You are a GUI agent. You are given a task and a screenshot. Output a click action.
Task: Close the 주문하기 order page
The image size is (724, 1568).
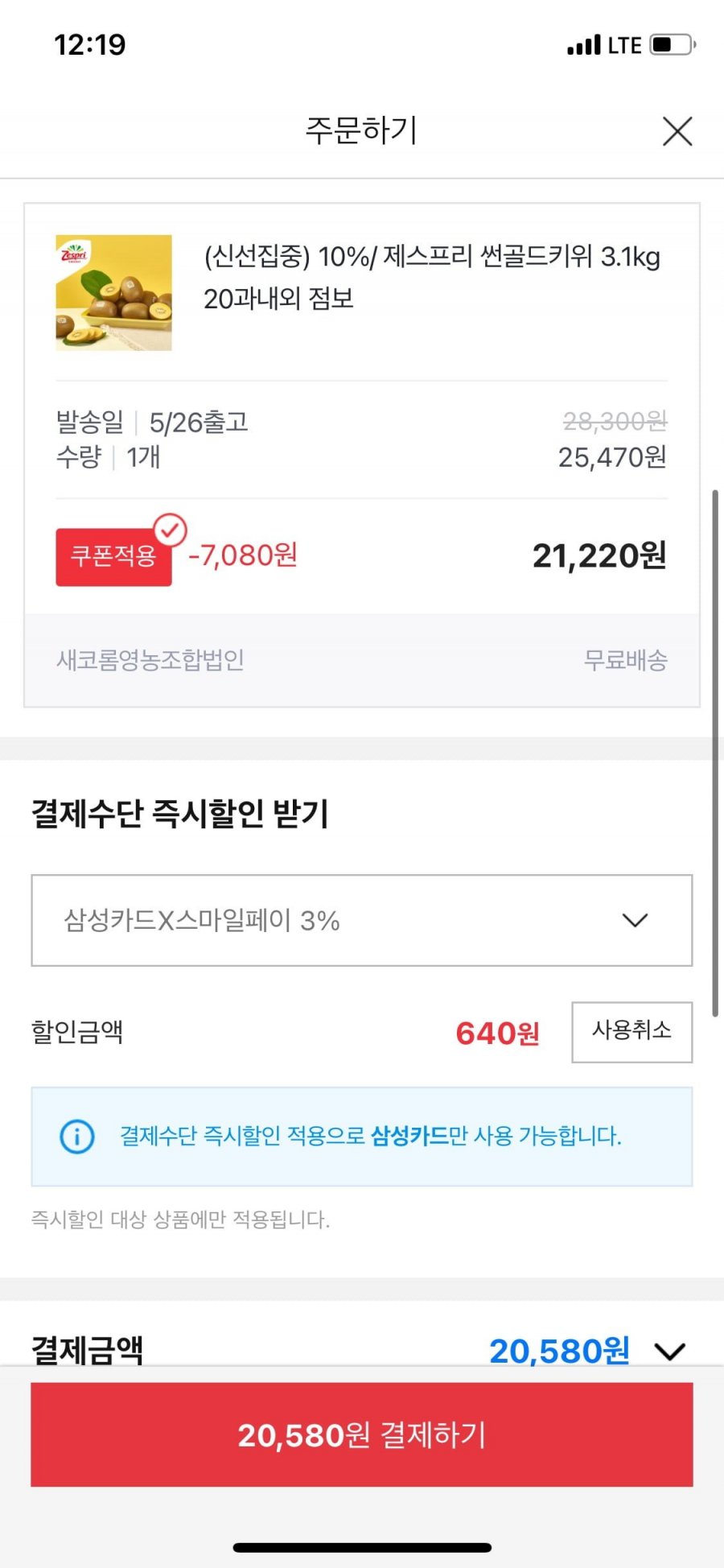pos(677,131)
